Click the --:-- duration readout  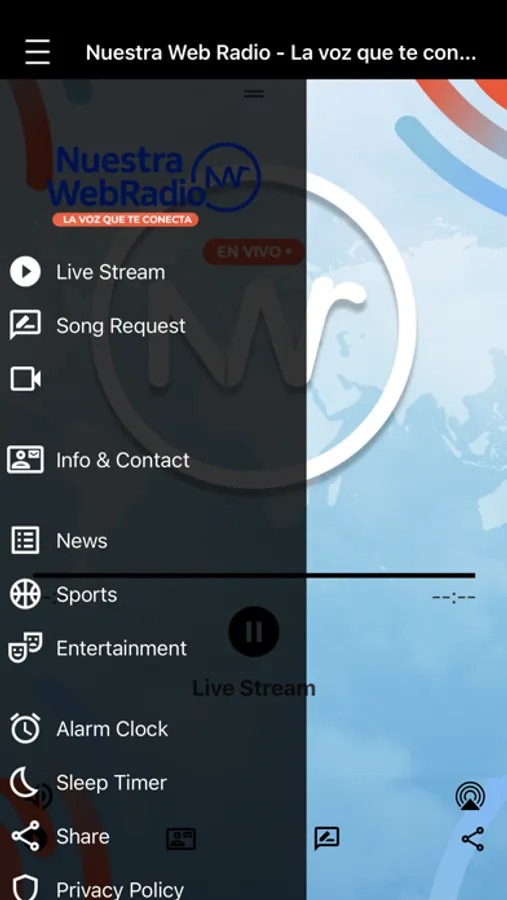tap(454, 598)
